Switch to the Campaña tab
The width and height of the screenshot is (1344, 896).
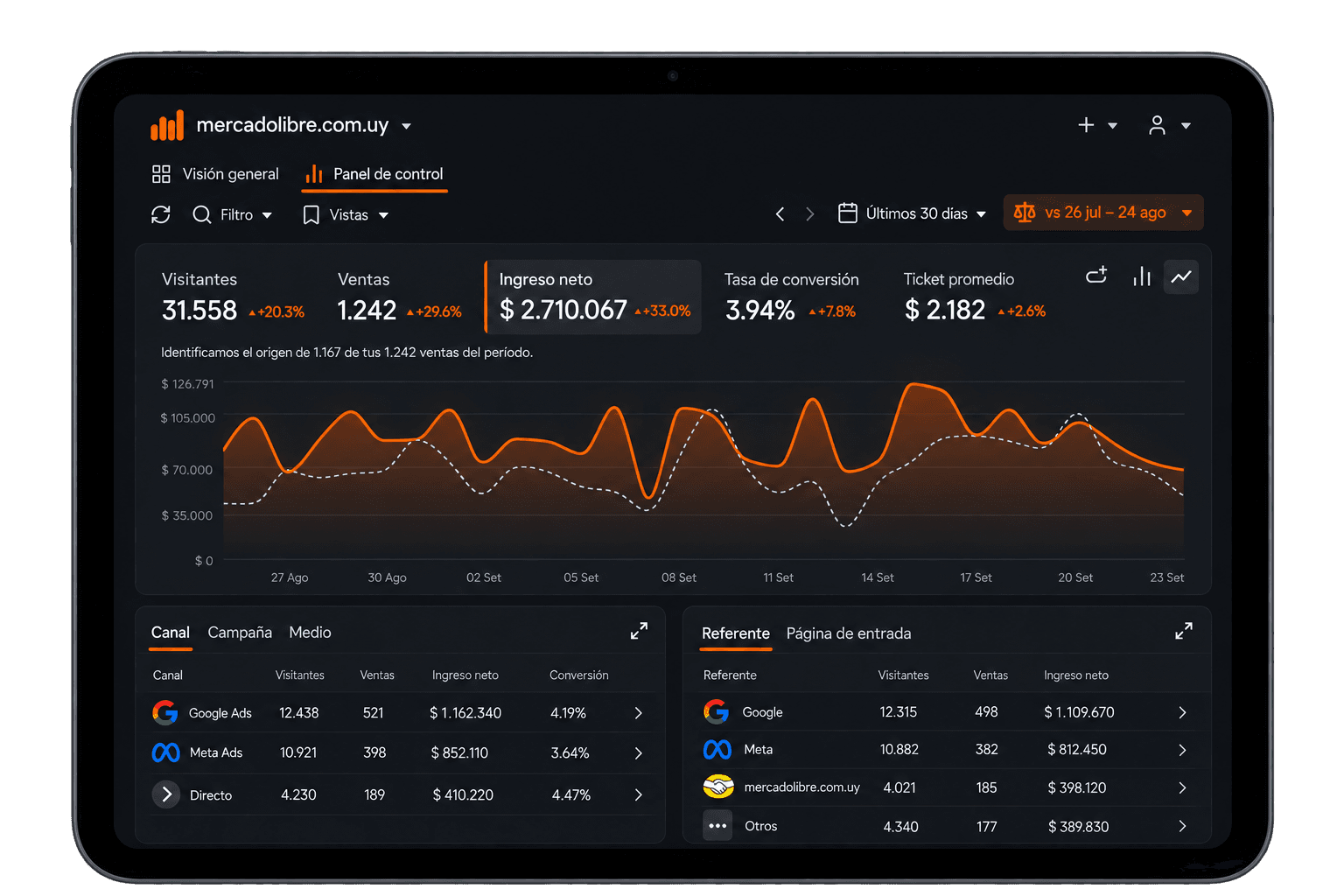240,632
